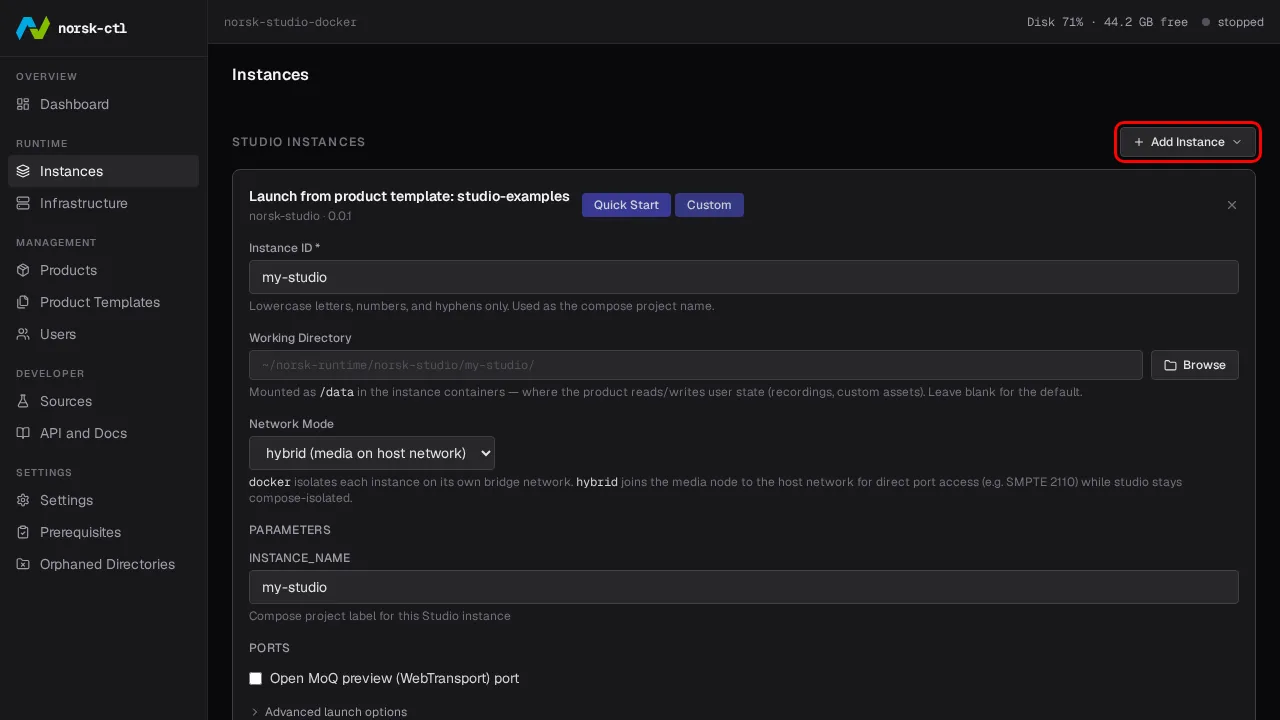1280x720 pixels.
Task: Open Dashboard via its grid icon
Action: (x=23, y=104)
